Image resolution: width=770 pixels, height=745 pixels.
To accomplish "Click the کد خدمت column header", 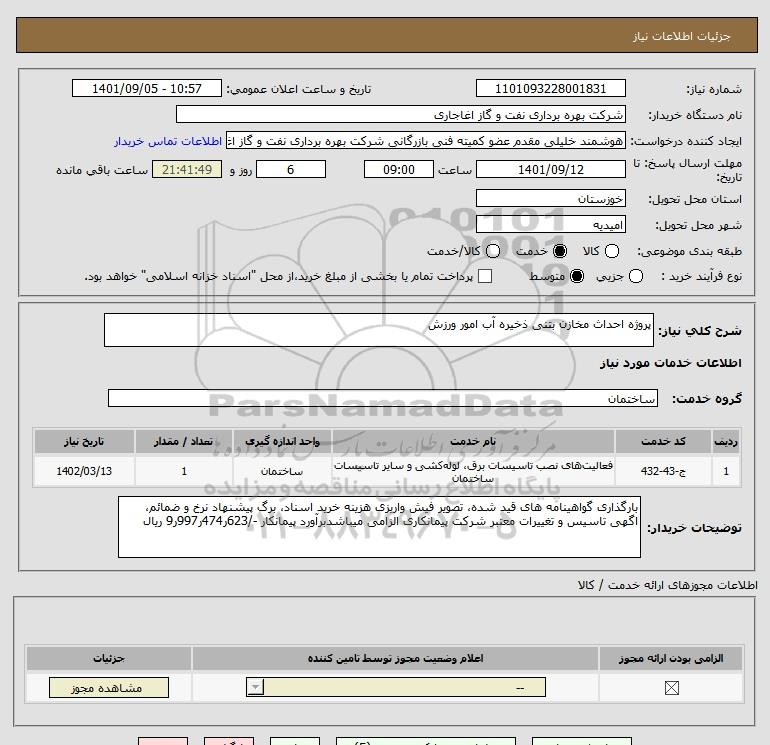I will (x=663, y=441).
